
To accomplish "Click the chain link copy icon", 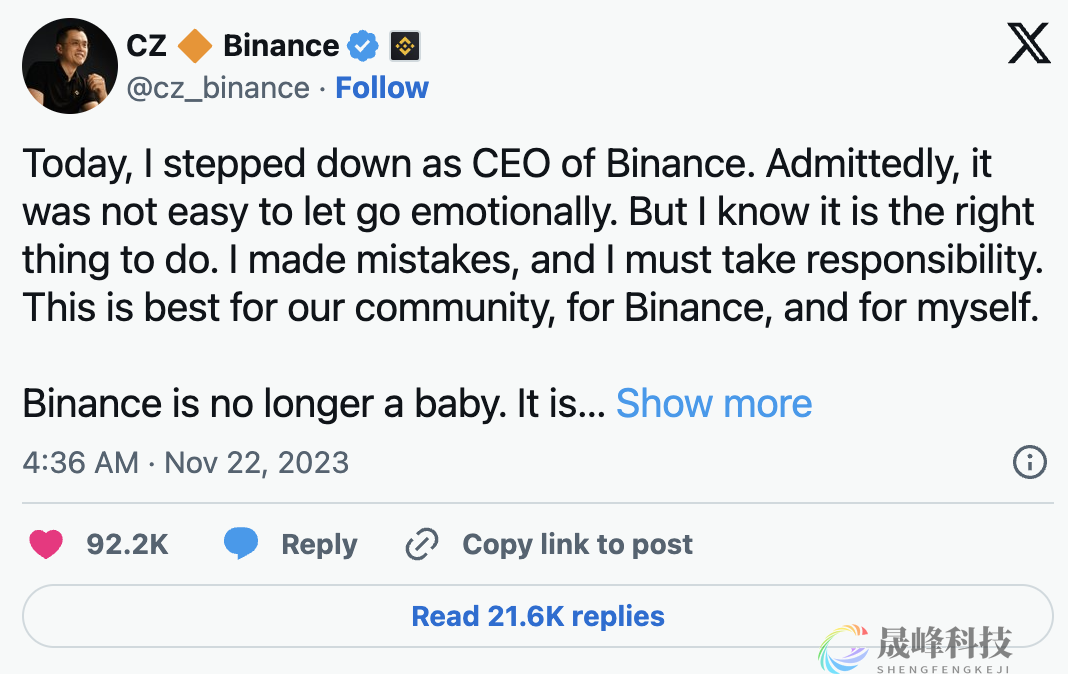I will [422, 545].
